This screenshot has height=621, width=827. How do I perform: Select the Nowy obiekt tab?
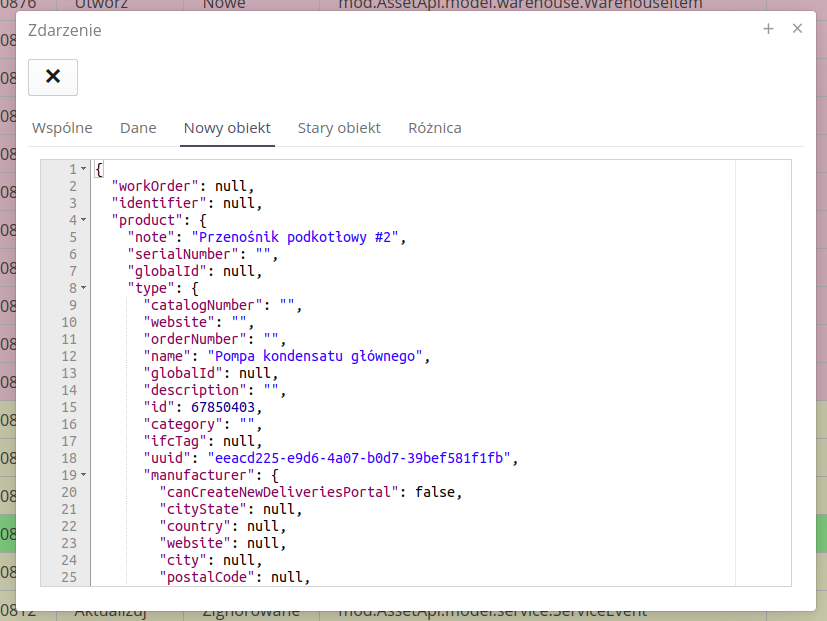[227, 128]
